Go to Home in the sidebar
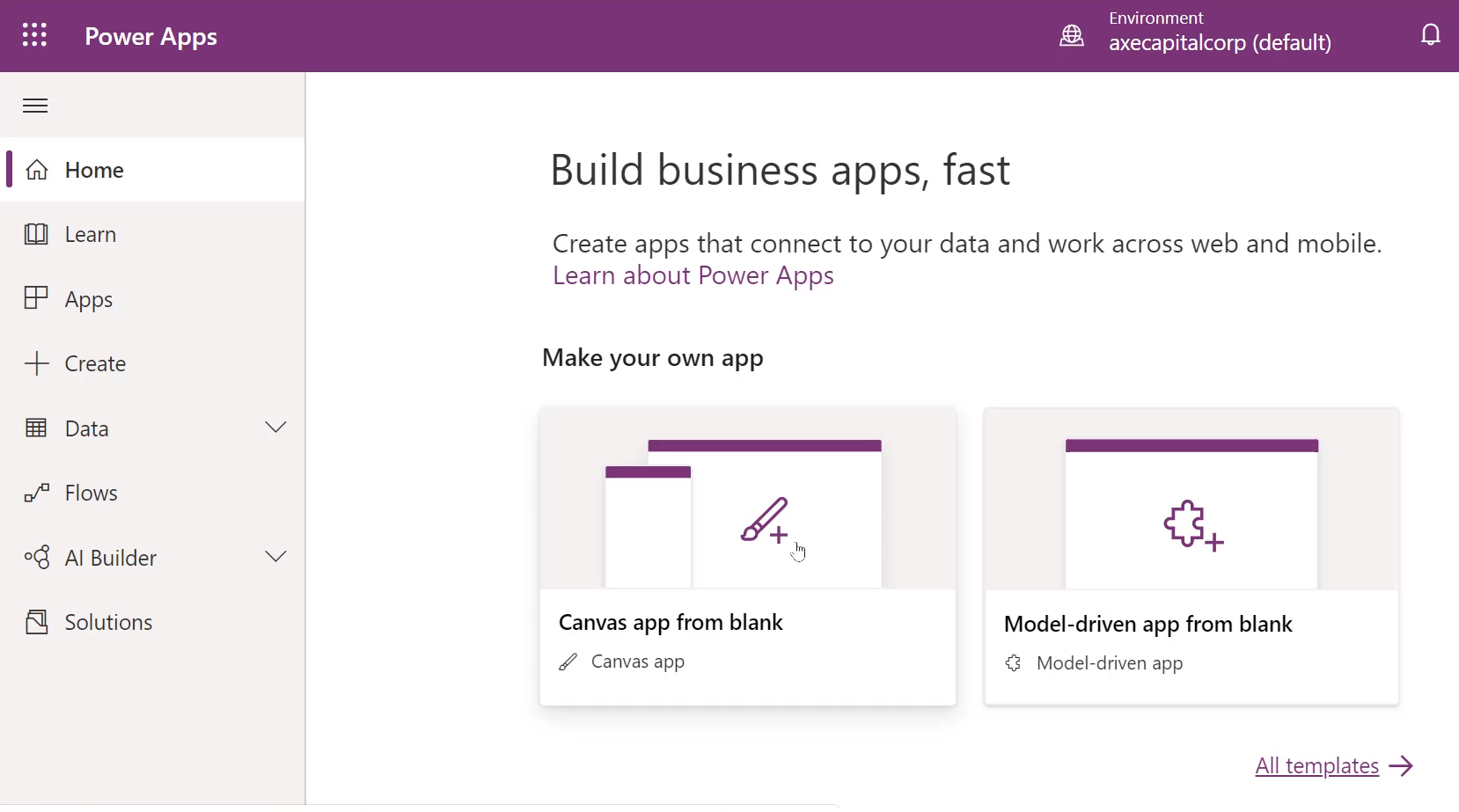The image size is (1459, 812). pos(153,170)
